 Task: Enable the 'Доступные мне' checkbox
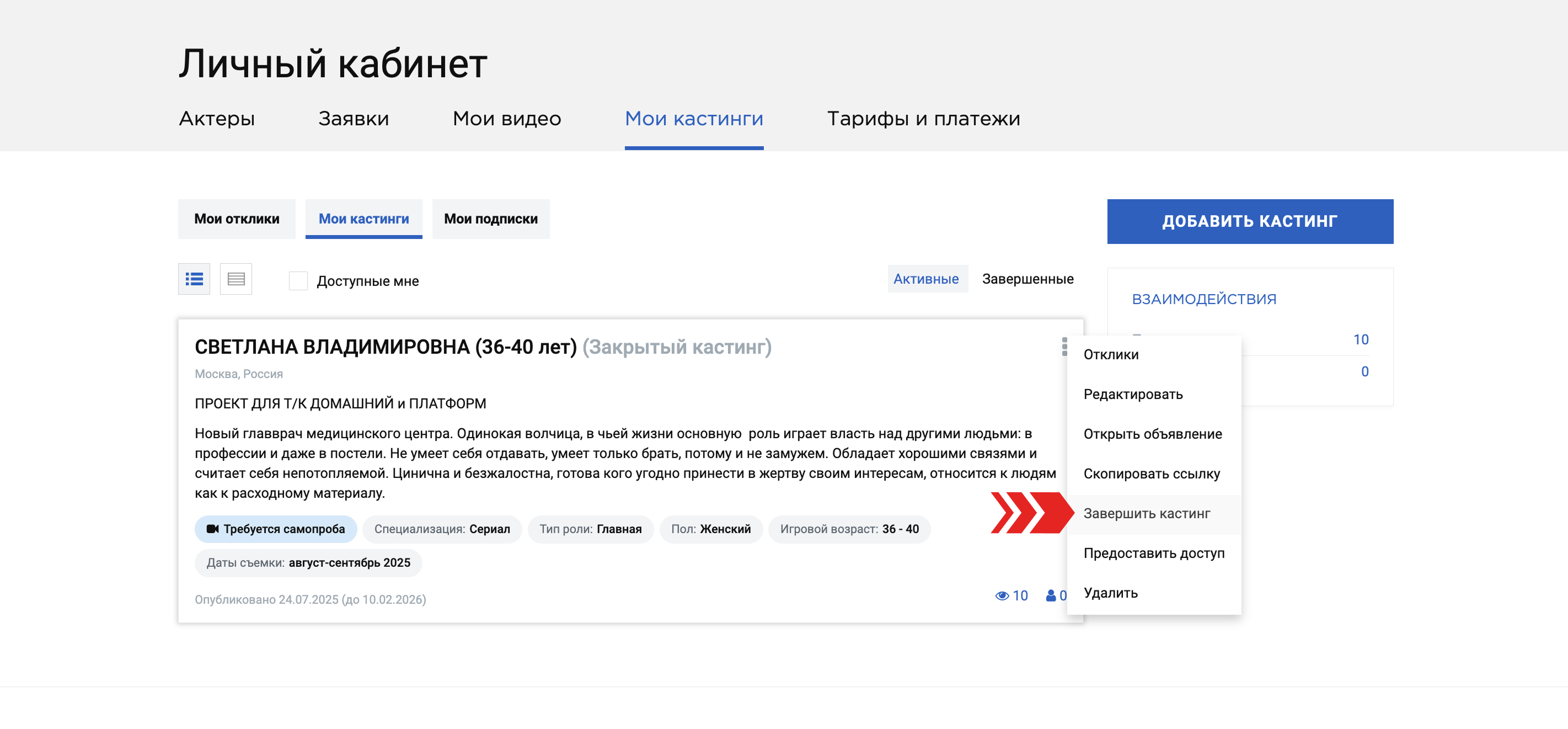pos(298,281)
